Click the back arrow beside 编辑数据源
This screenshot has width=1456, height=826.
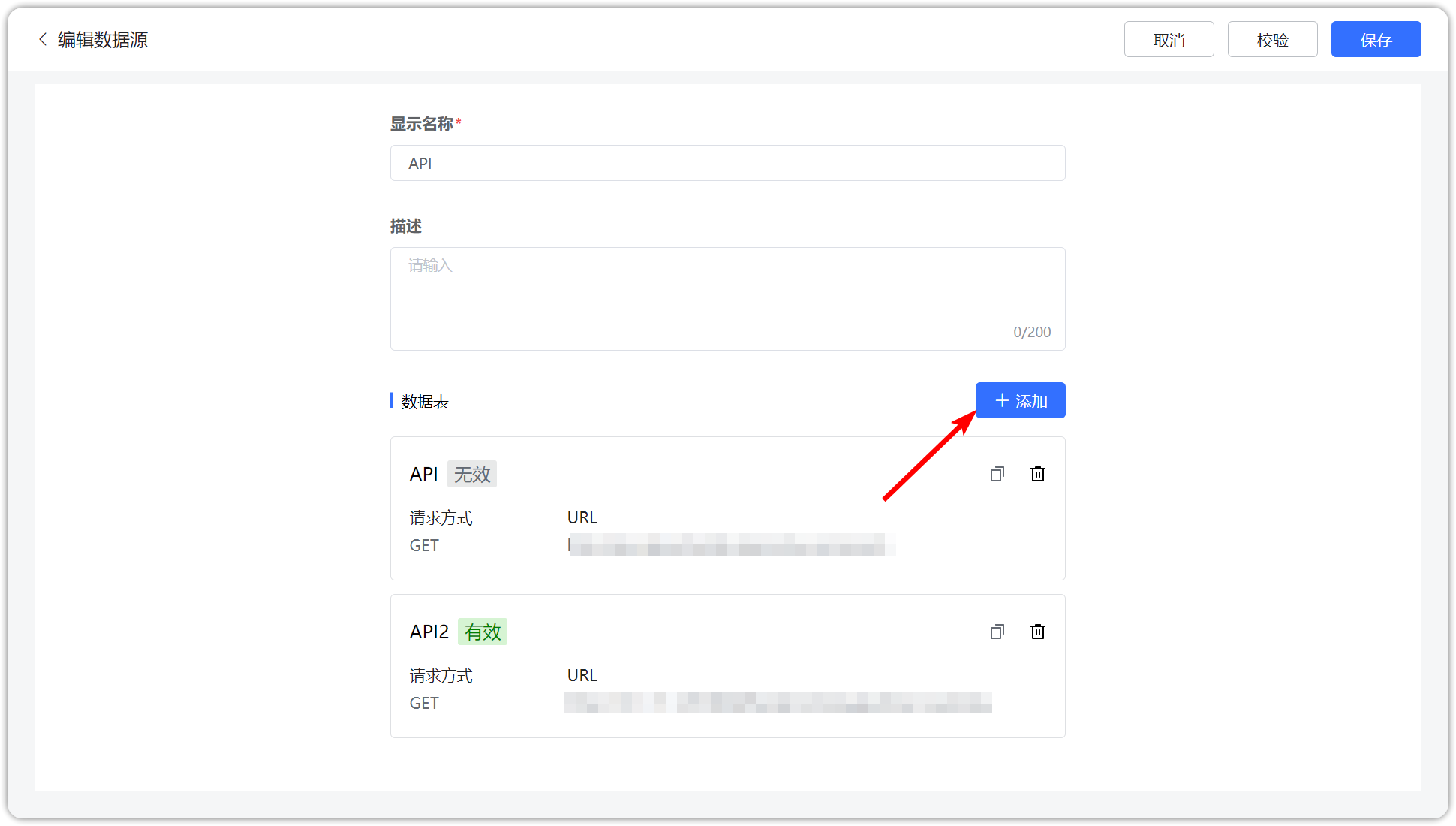43,39
